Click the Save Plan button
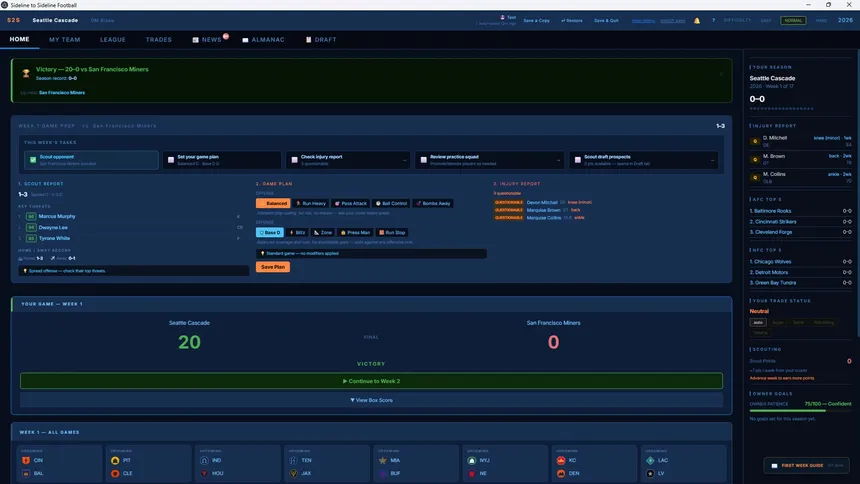Image resolution: width=860 pixels, height=484 pixels. click(x=273, y=267)
